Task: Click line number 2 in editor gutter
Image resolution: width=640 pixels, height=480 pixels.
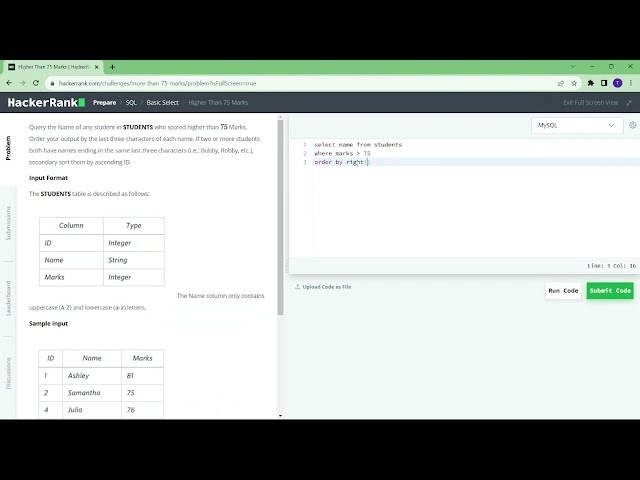Action: (304, 153)
